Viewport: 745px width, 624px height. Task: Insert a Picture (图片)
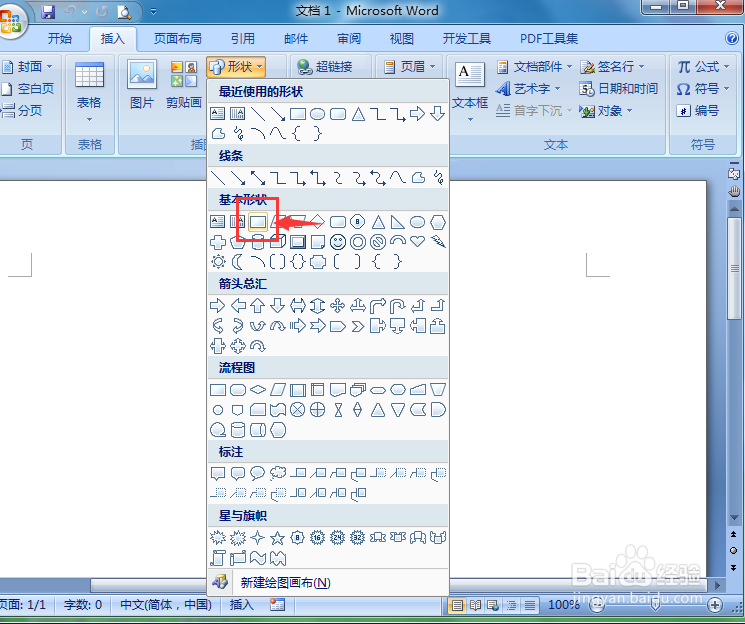click(x=142, y=84)
